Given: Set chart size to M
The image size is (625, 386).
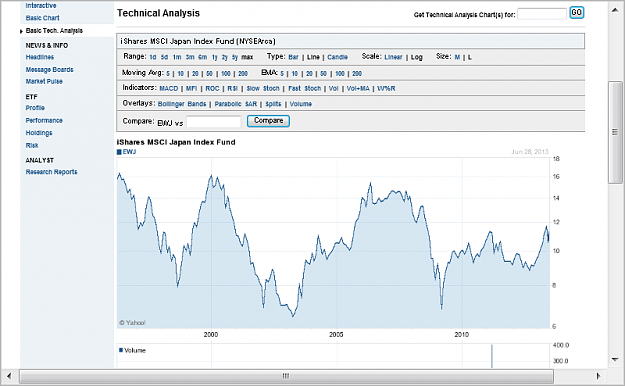Looking at the screenshot, I should (457, 57).
